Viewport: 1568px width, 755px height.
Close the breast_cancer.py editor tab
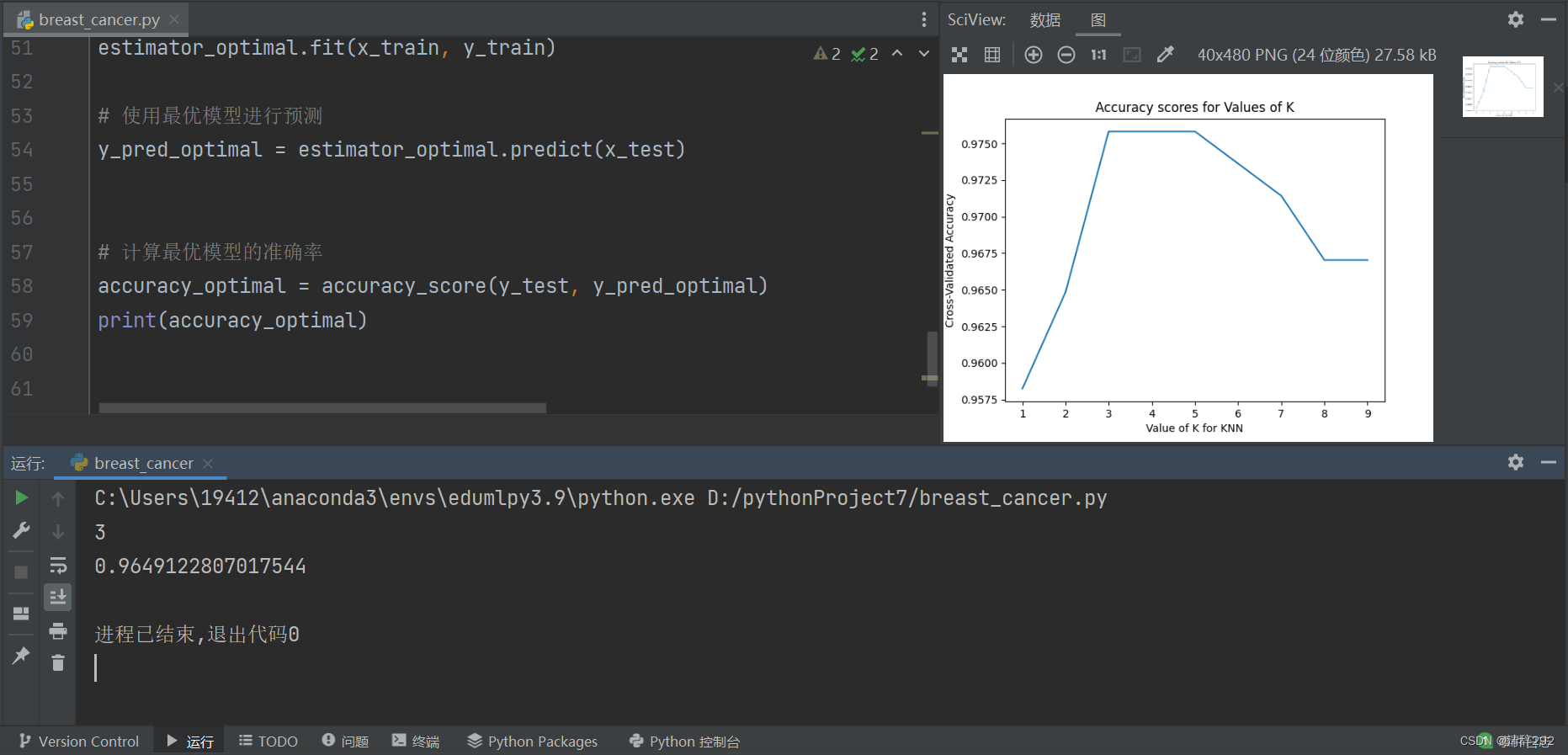(174, 19)
